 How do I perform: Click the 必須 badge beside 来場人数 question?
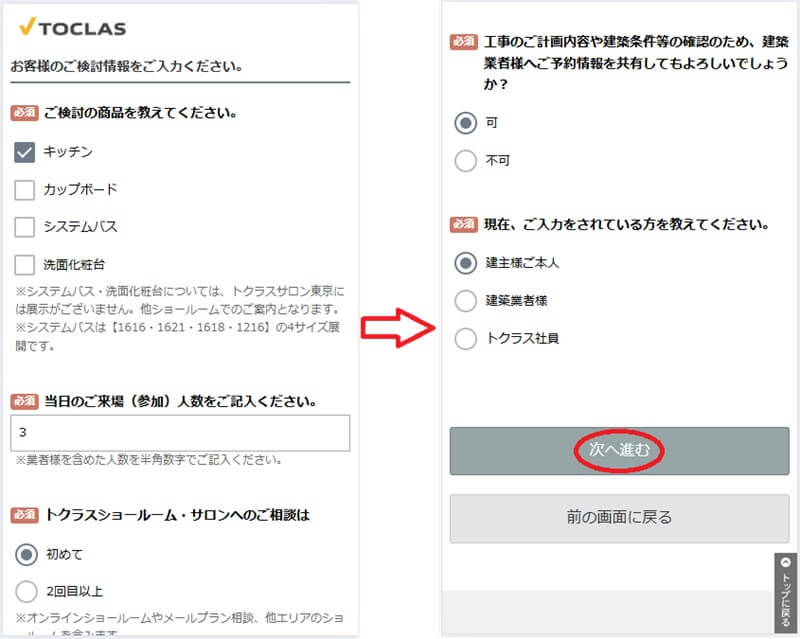[24, 401]
